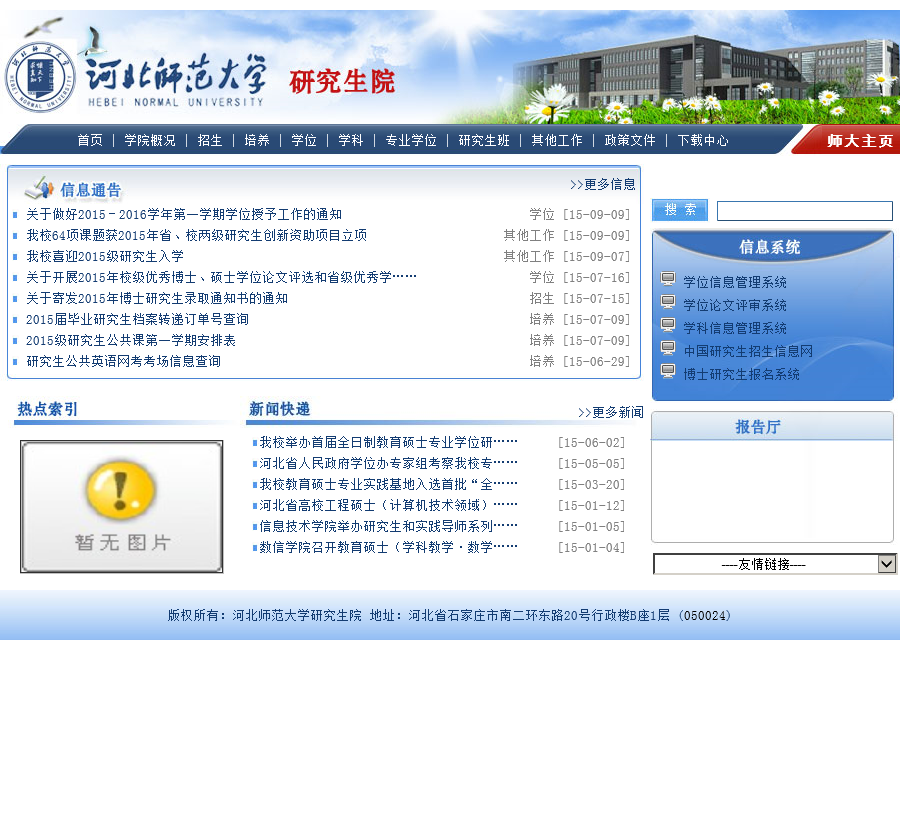Open >>更多信息 link in announcements

pyautogui.click(x=603, y=184)
